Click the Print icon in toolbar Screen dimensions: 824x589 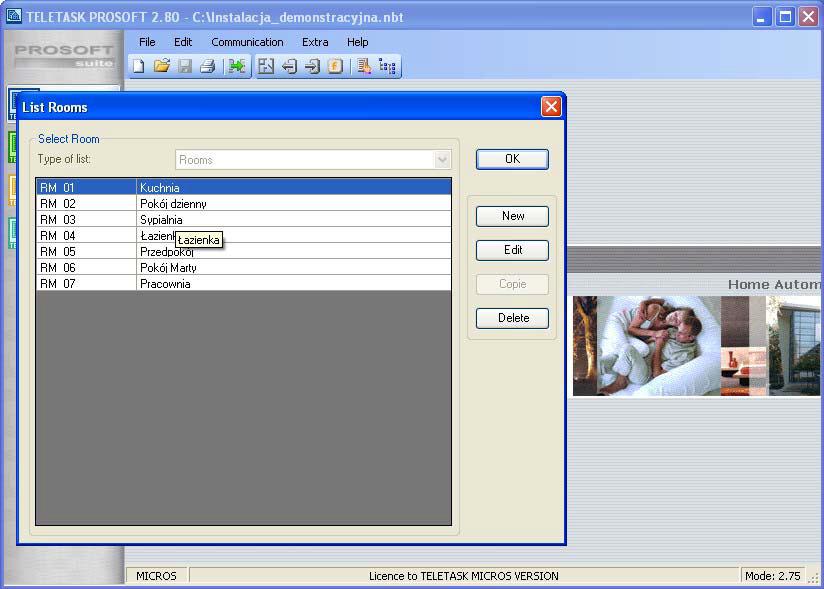[208, 66]
